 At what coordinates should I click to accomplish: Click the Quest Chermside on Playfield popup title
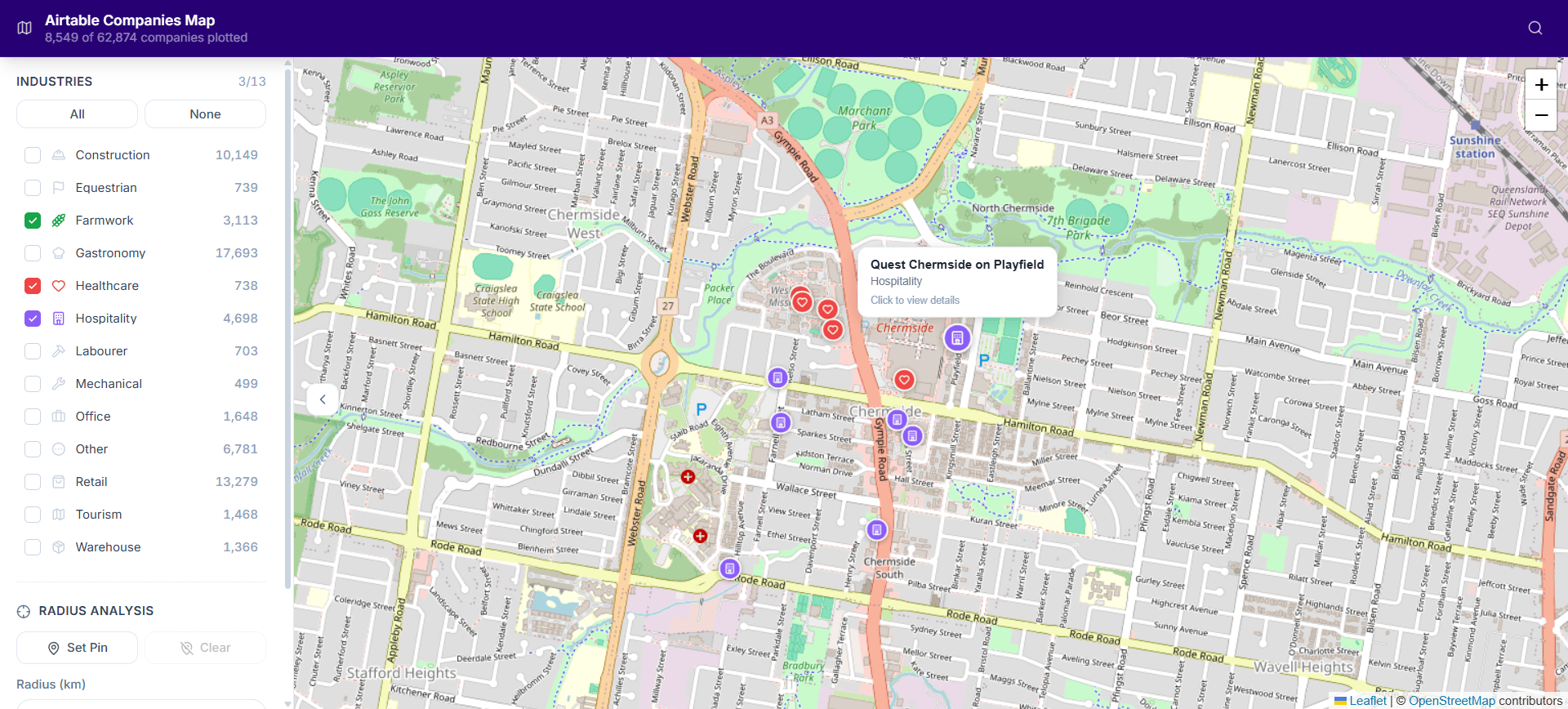[x=957, y=265]
